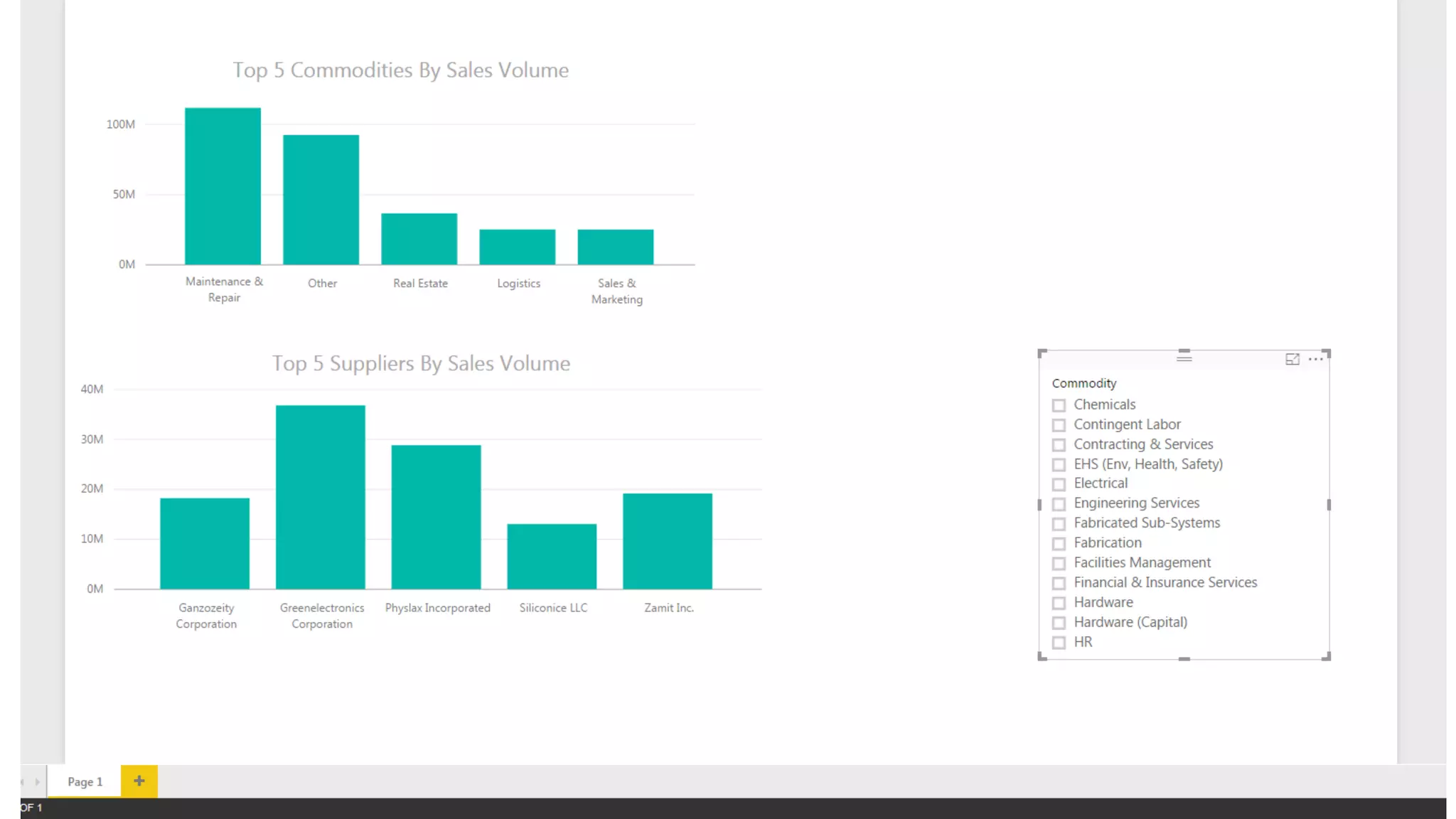The height and width of the screenshot is (819, 1456).
Task: Click the Top 5 Commodities title
Action: click(401, 70)
